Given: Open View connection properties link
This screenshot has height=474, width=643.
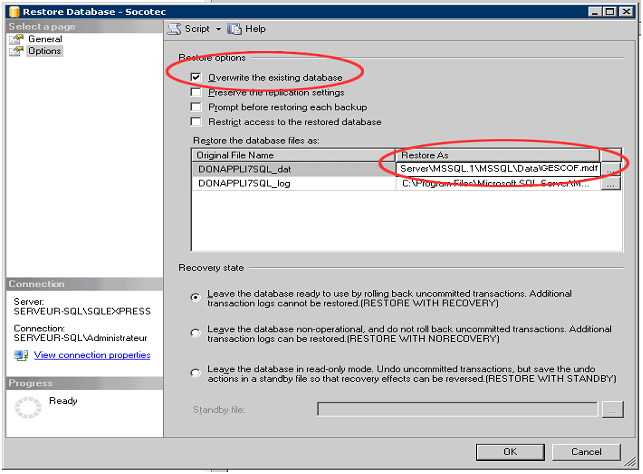Looking at the screenshot, I should [92, 355].
